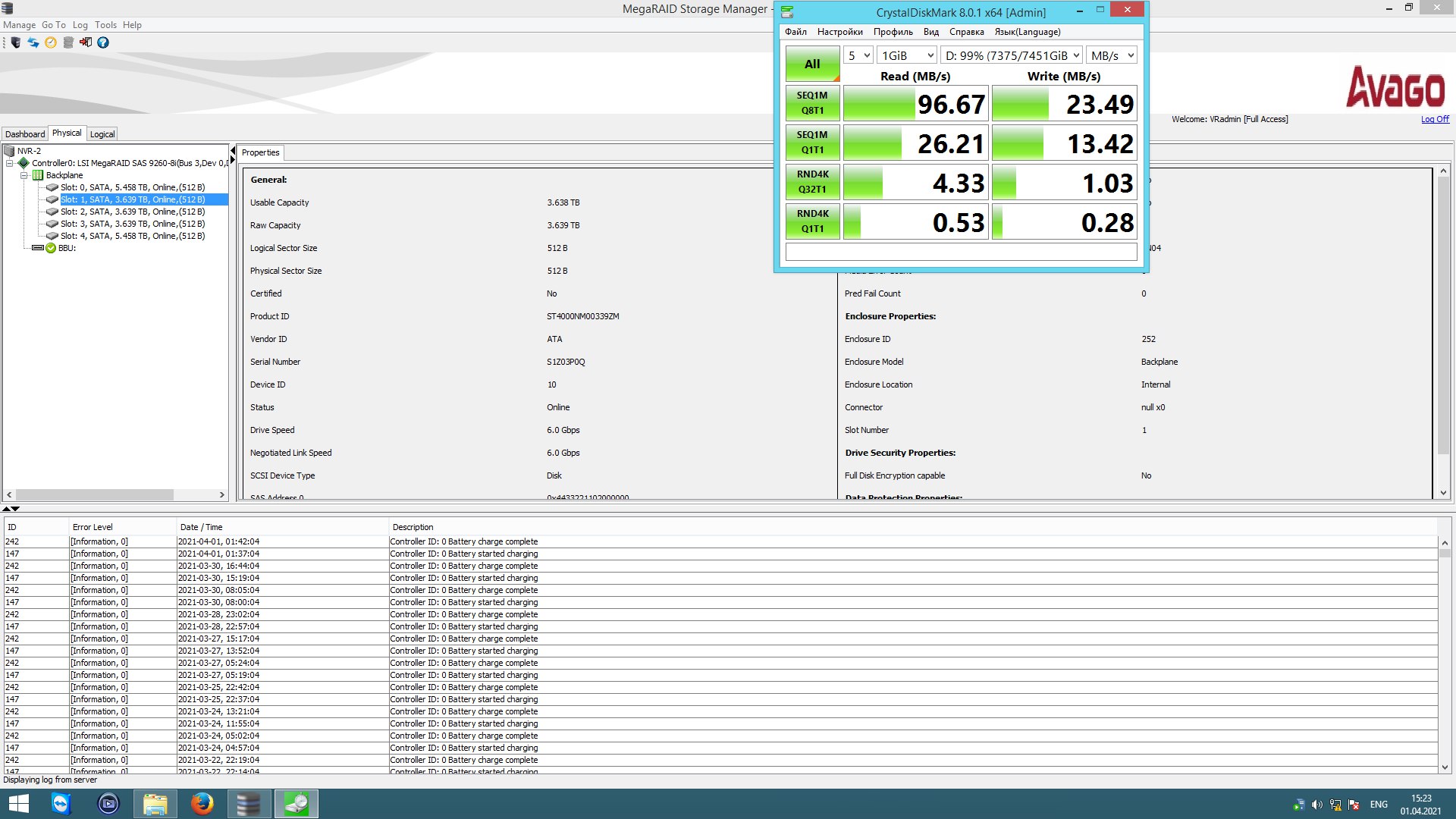Open the test count dropdown showing 5

(x=858, y=55)
